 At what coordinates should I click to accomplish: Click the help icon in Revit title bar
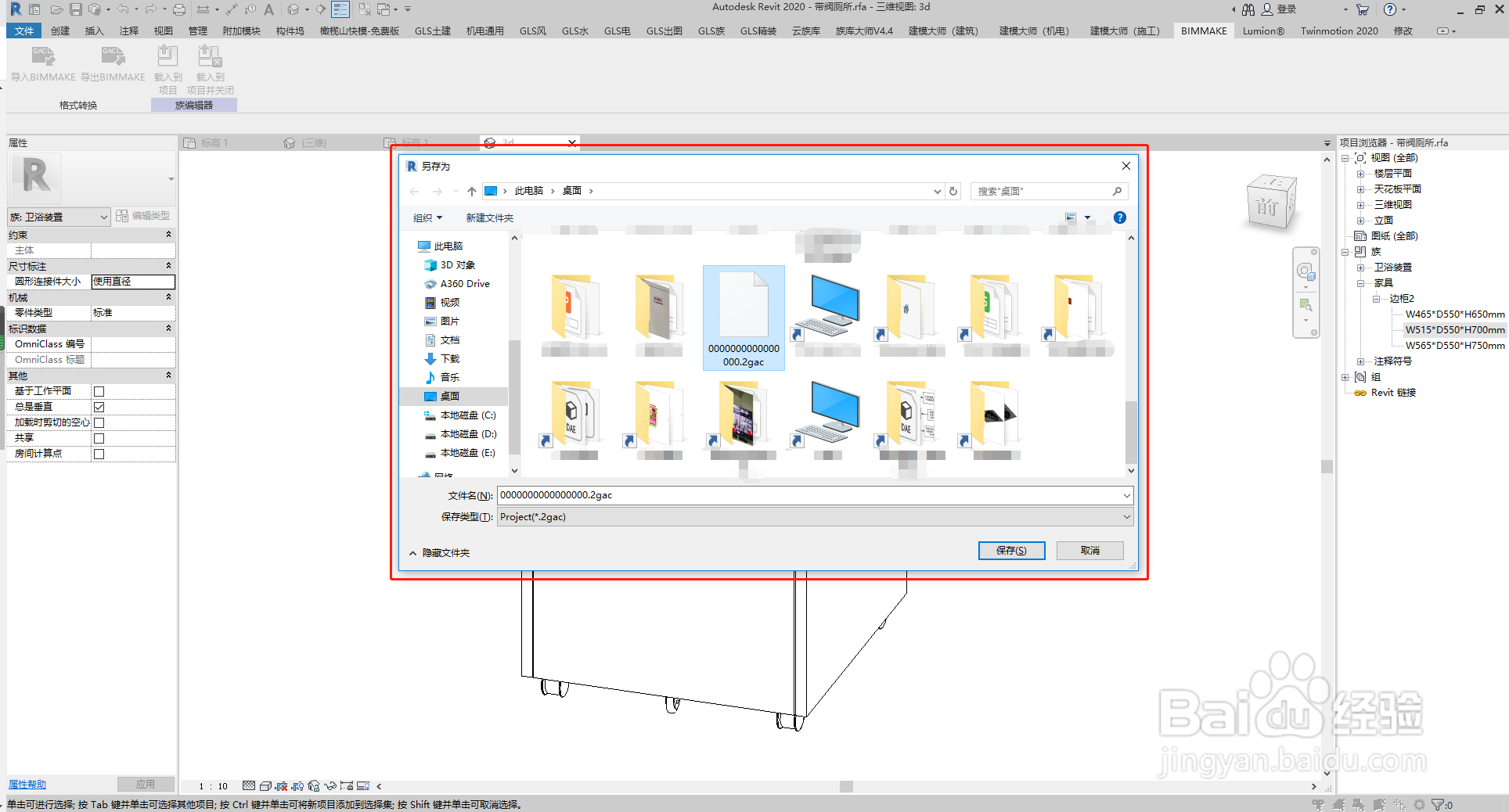point(1389,9)
